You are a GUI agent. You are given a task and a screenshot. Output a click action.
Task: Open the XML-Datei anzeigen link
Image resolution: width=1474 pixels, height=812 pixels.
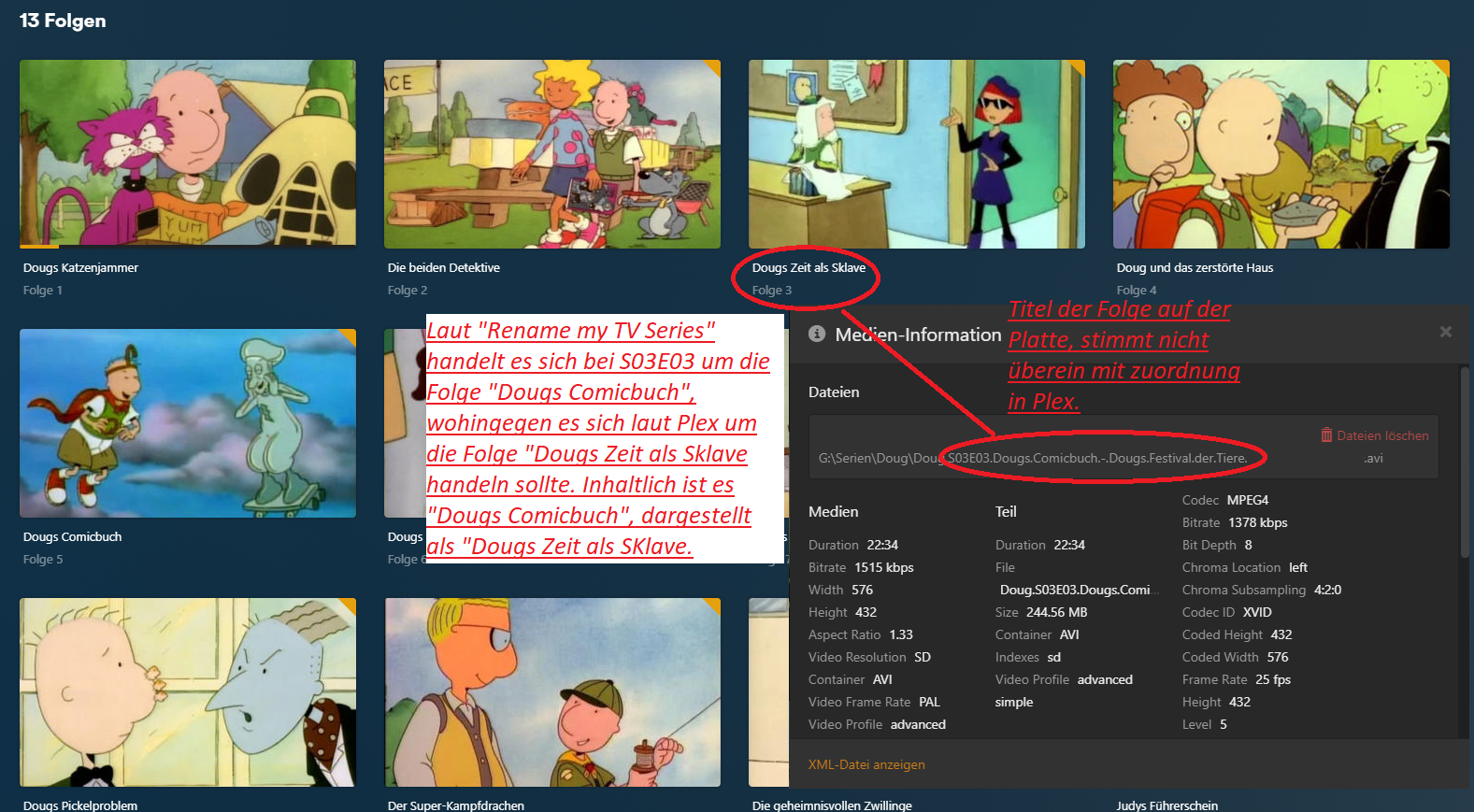pyautogui.click(x=866, y=764)
